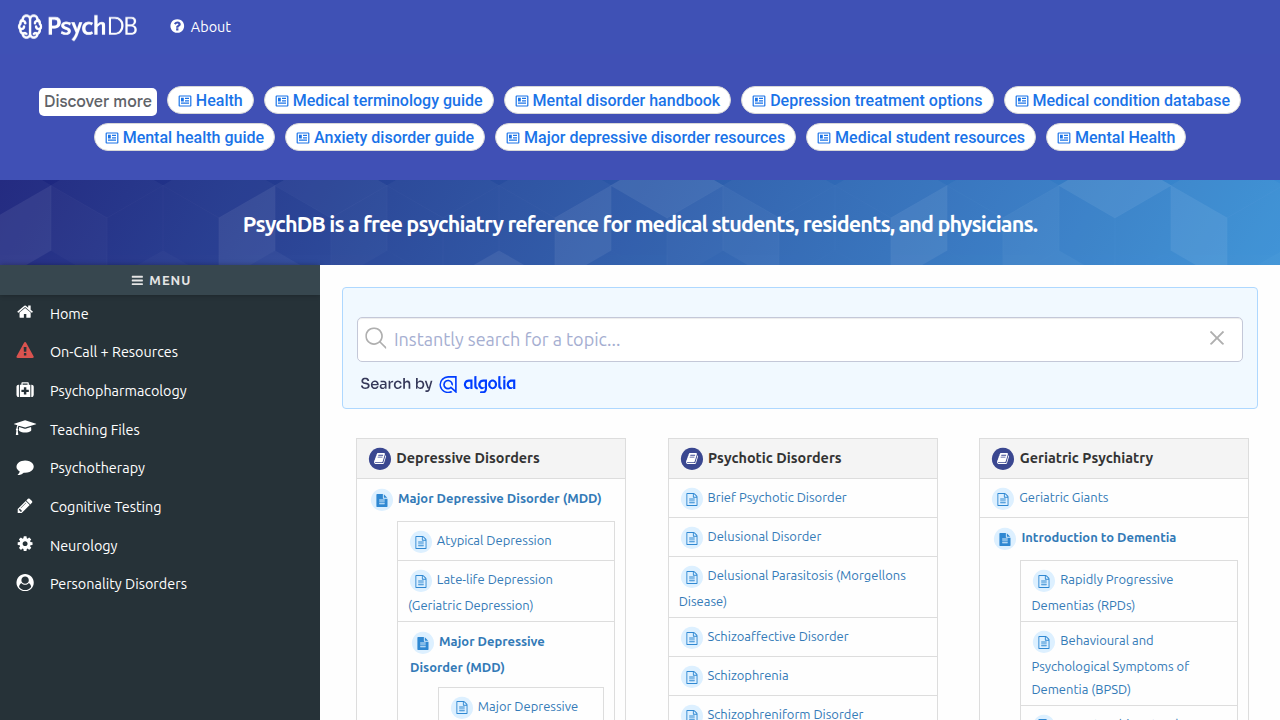
Task: Click the magnifying glass search icon
Action: (376, 339)
